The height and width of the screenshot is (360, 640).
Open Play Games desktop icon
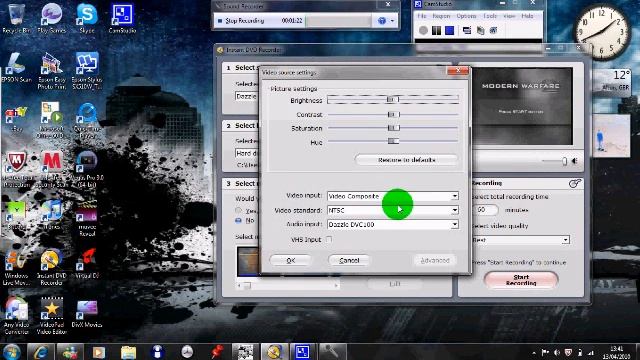(x=51, y=18)
